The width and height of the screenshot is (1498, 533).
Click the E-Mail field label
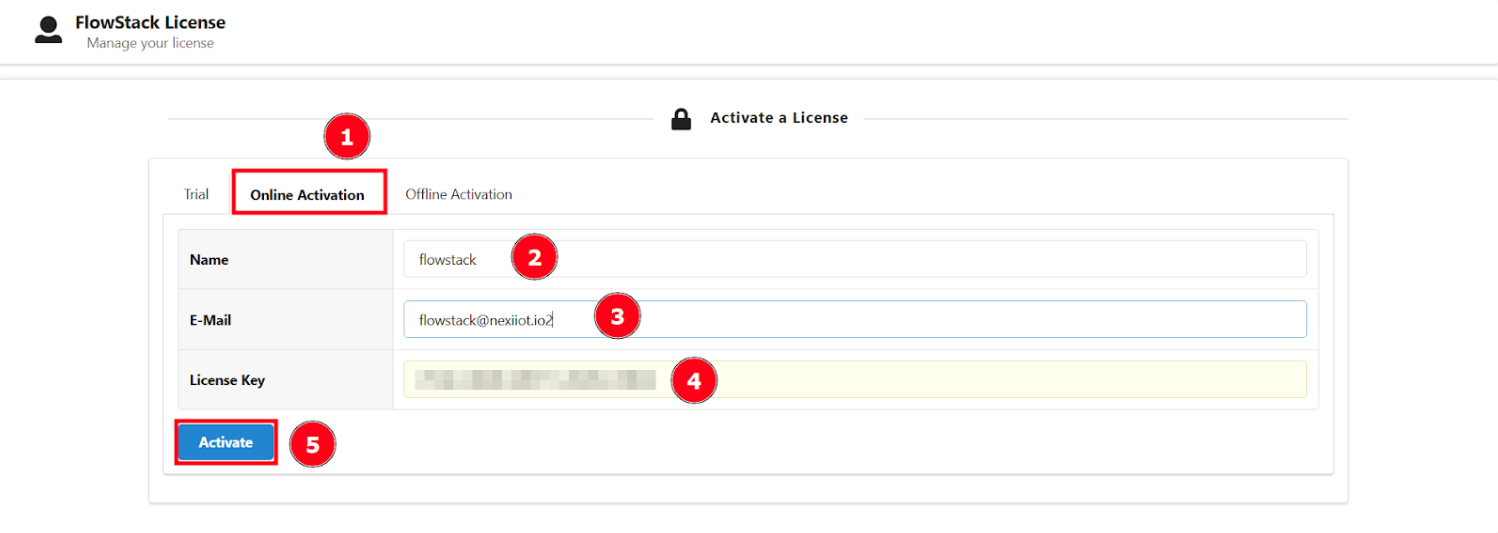tap(211, 321)
